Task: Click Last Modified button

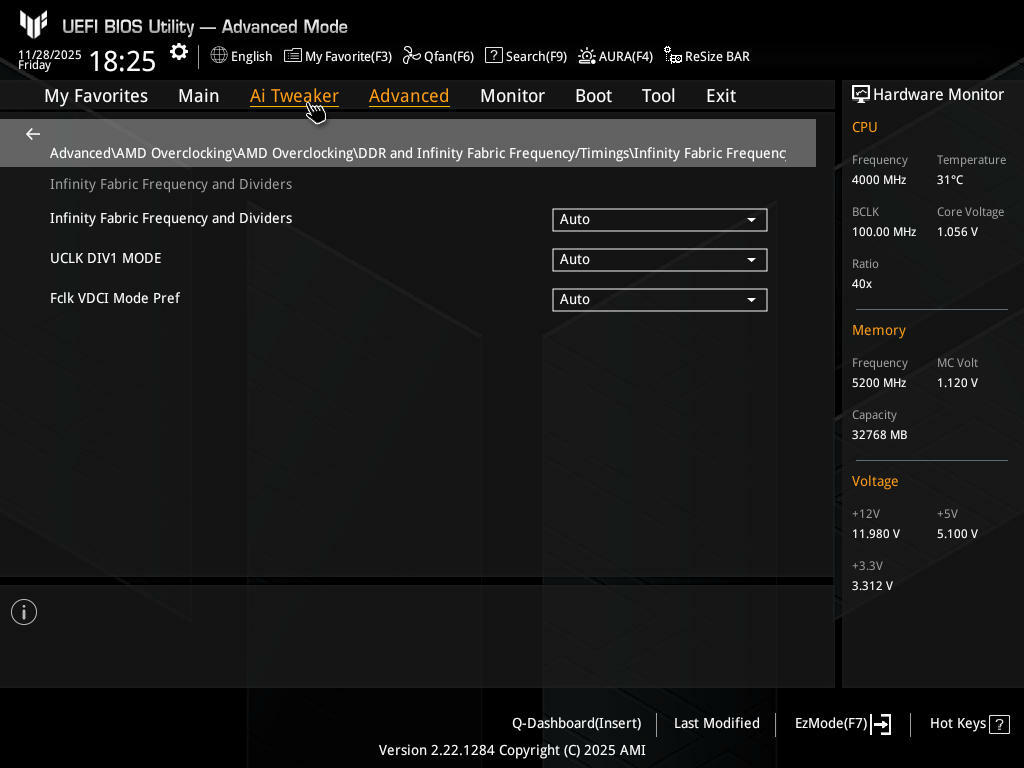Action: [x=716, y=724]
